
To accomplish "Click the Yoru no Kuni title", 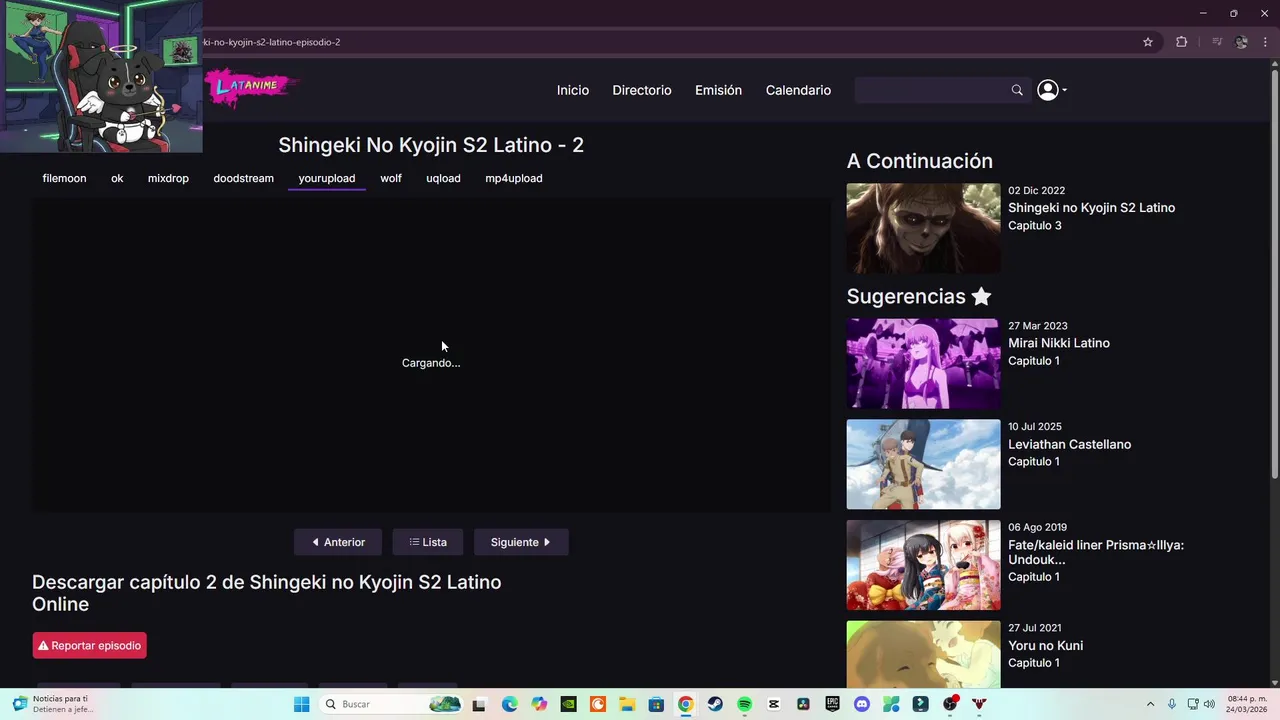I will click(1045, 646).
